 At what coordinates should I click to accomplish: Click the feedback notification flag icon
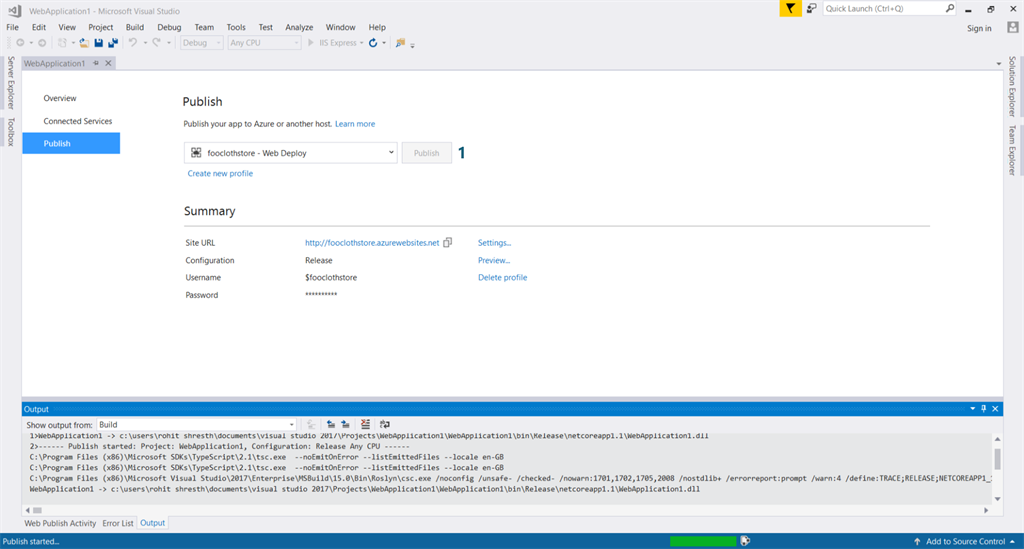coord(790,9)
